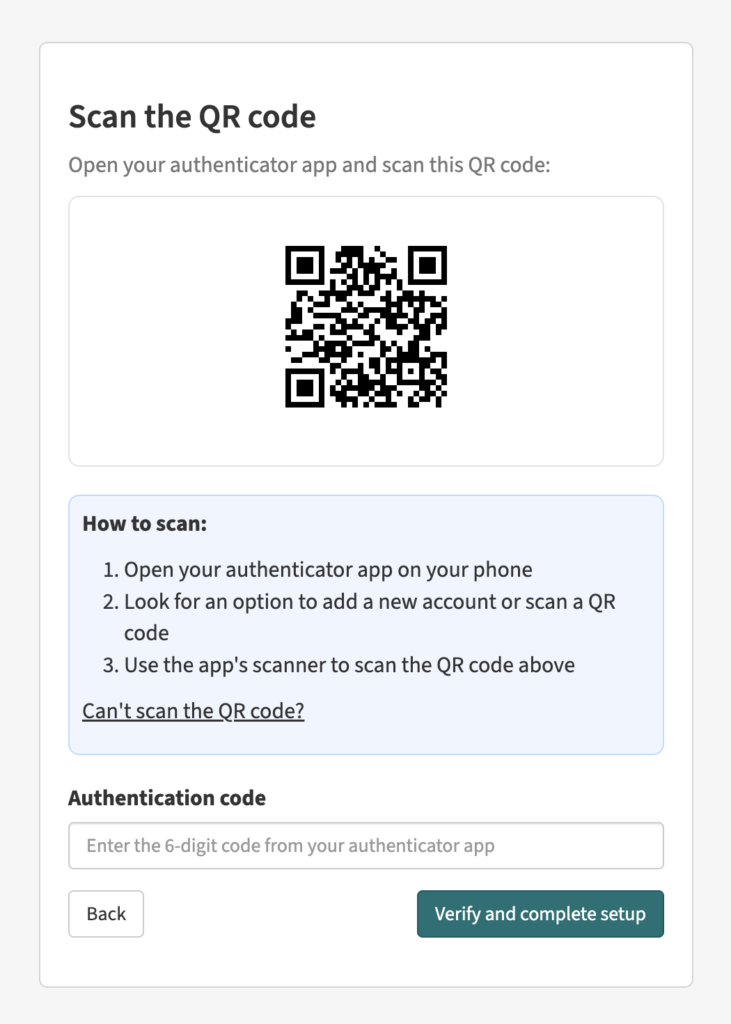The image size is (731, 1024).
Task: Click the bottom-left finder square of the QR code
Action: 305,388
